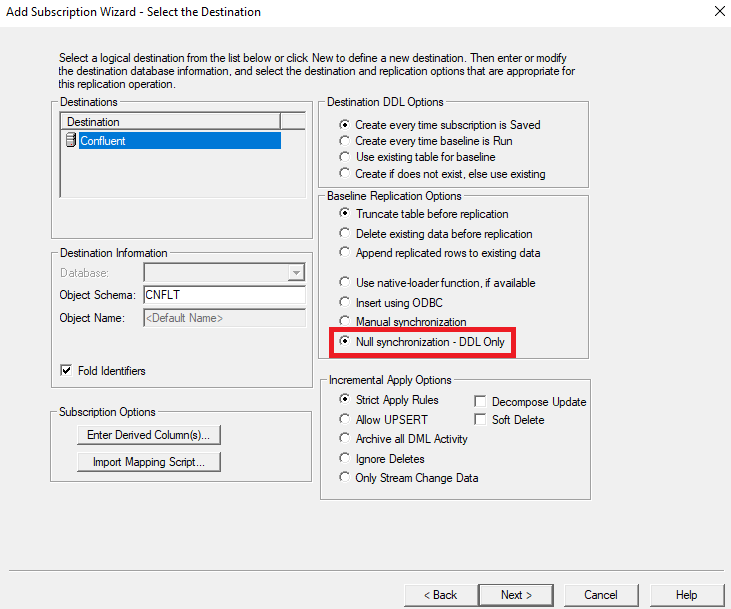Open Help for this wizard
The height and width of the screenshot is (609, 731).
click(x=686, y=595)
